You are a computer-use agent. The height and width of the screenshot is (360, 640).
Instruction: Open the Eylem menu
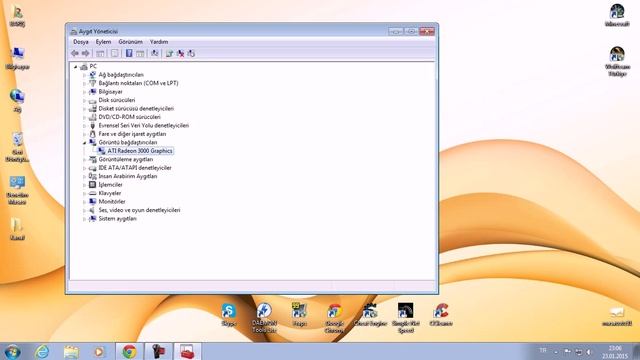(103, 42)
